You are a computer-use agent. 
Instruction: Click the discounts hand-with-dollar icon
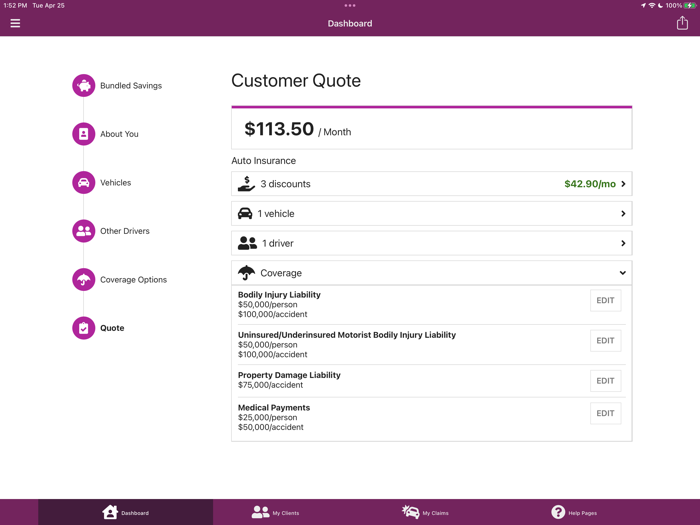[x=246, y=183]
